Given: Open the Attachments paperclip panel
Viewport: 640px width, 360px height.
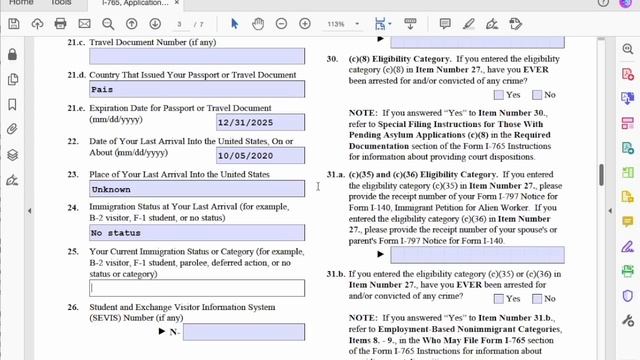Looking at the screenshot, I should click(x=13, y=129).
